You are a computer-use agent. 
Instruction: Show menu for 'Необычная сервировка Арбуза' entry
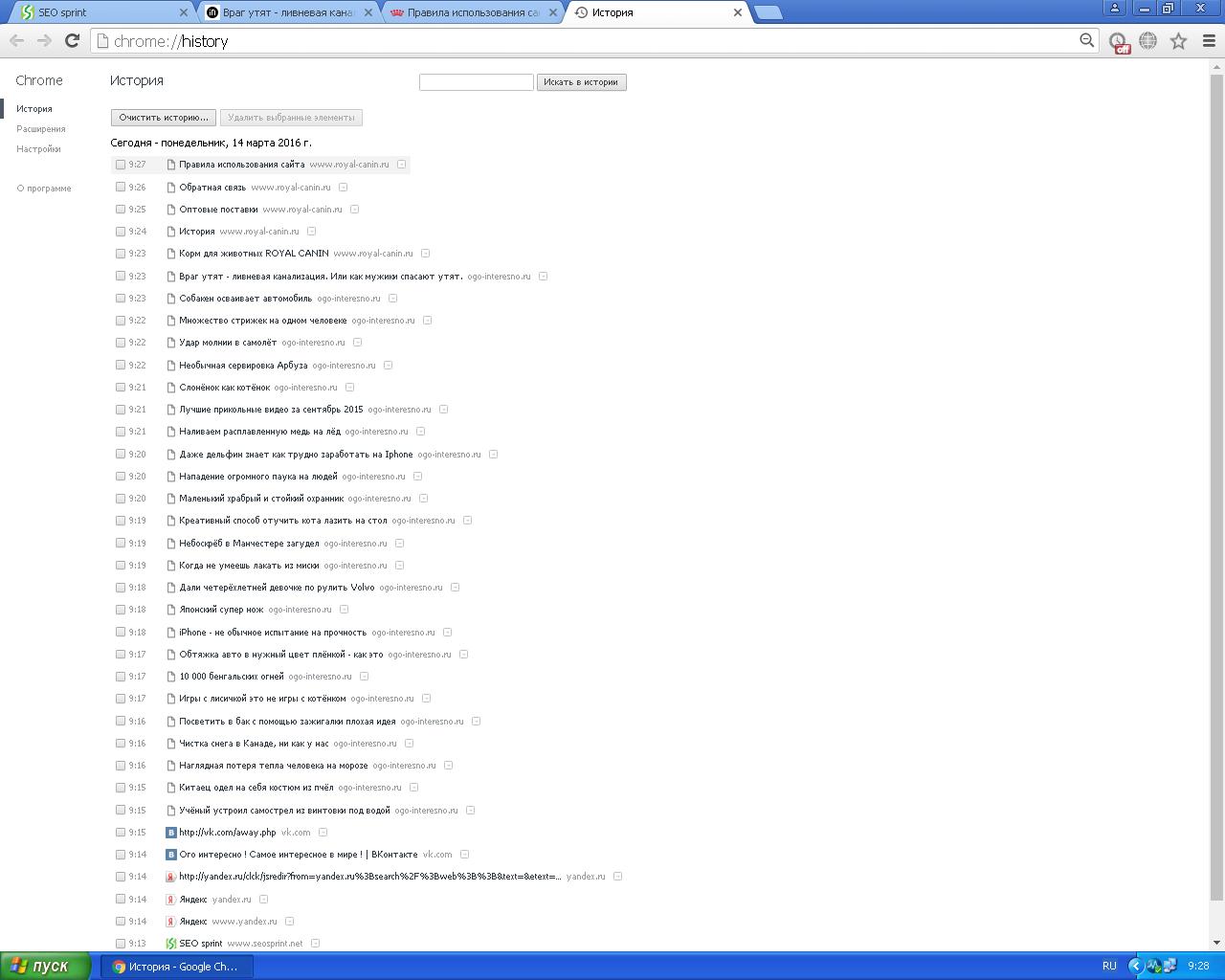[x=388, y=366]
